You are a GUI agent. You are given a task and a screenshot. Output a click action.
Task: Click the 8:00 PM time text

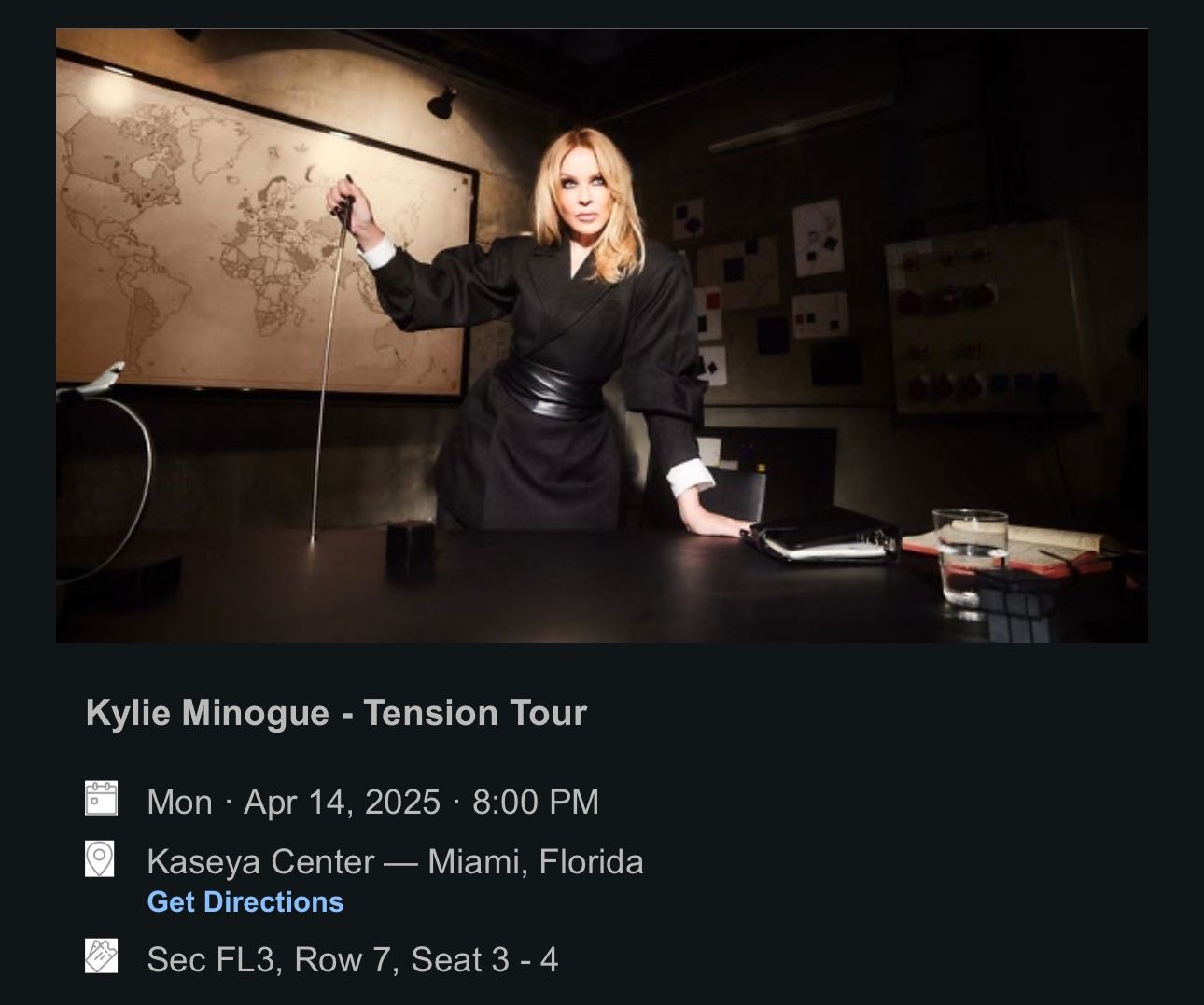(x=536, y=803)
